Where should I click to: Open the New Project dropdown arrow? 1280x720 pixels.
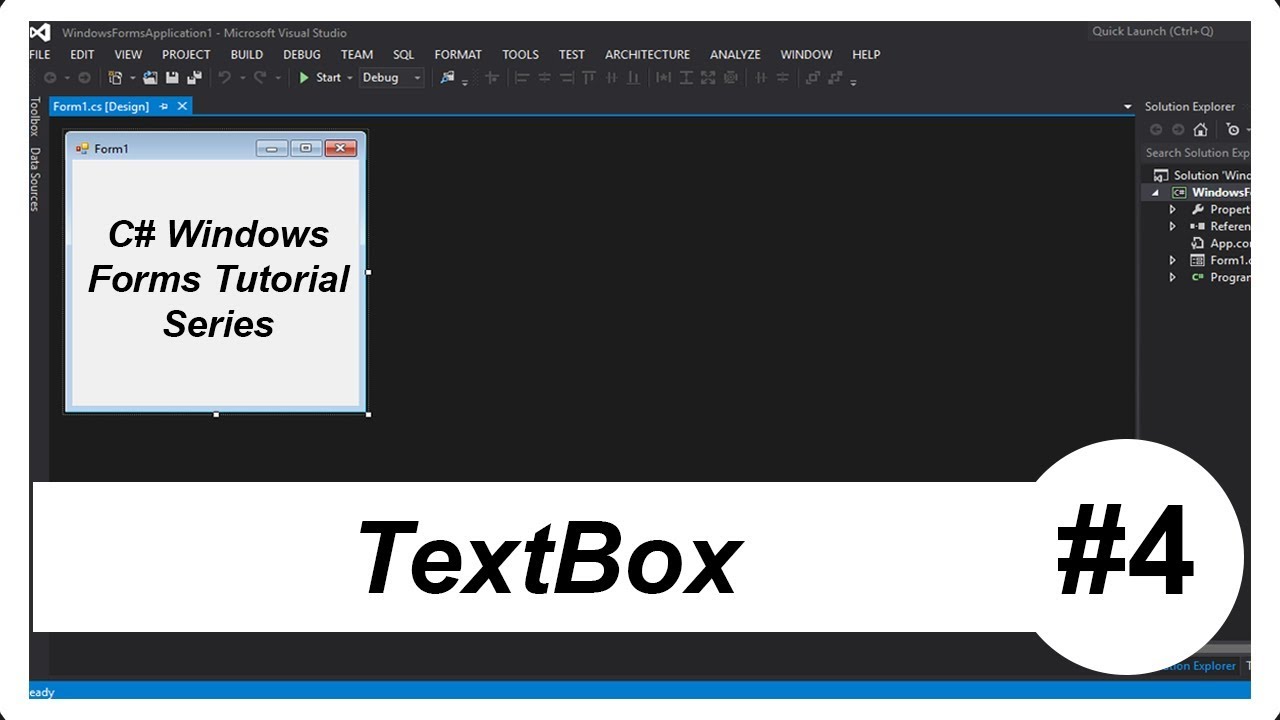(132, 78)
